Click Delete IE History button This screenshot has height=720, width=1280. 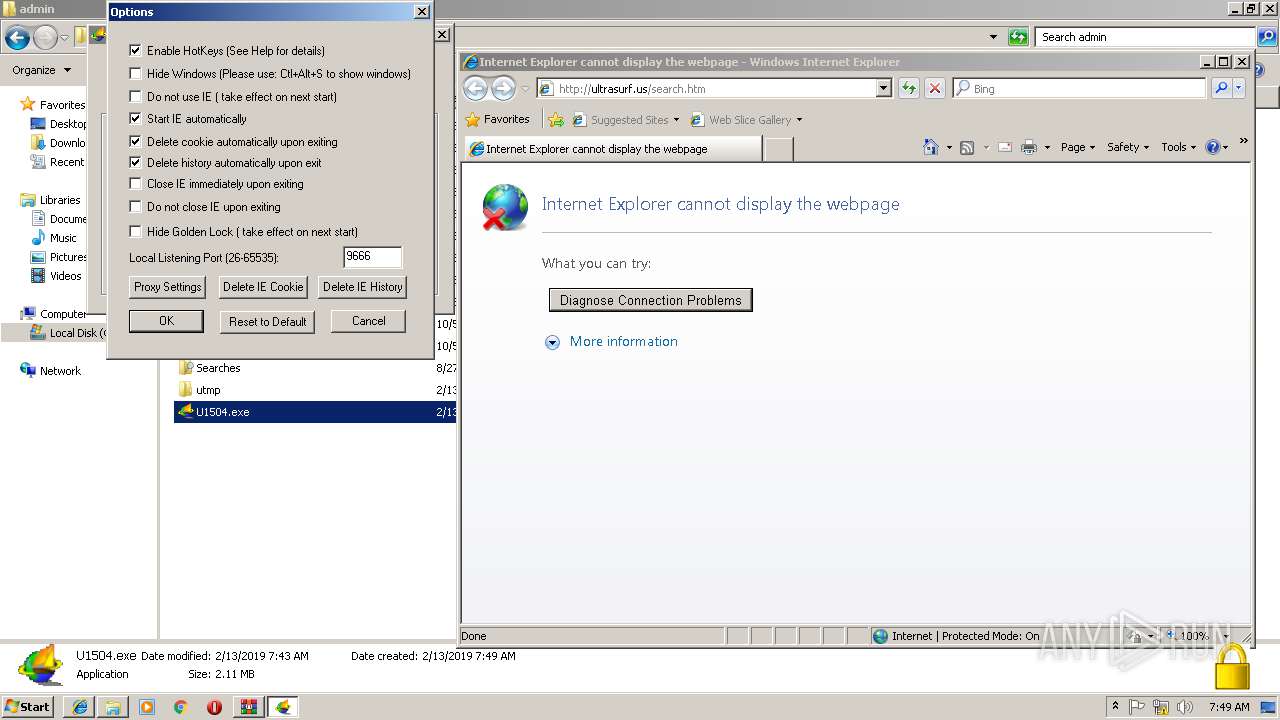click(363, 287)
